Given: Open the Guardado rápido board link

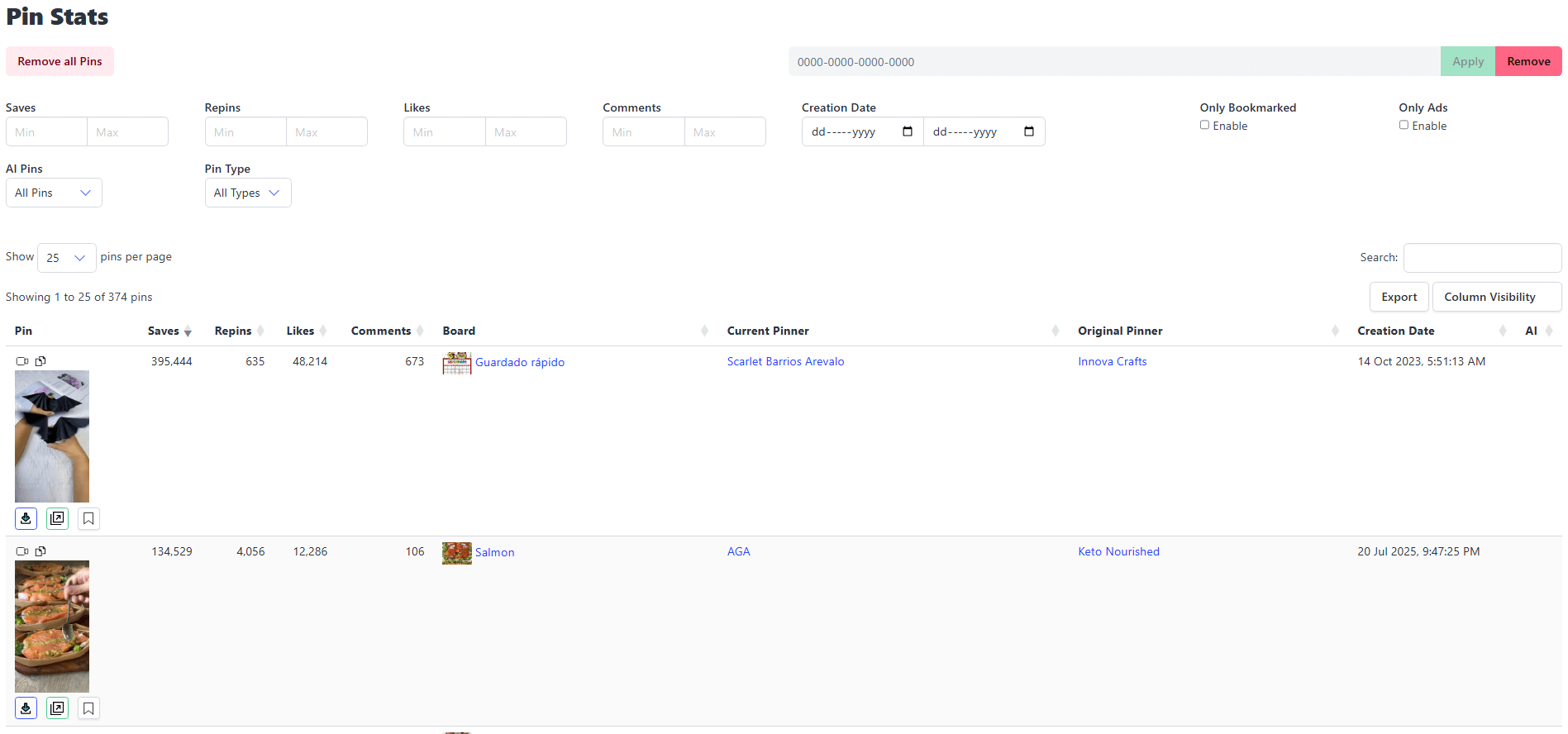Looking at the screenshot, I should point(520,362).
